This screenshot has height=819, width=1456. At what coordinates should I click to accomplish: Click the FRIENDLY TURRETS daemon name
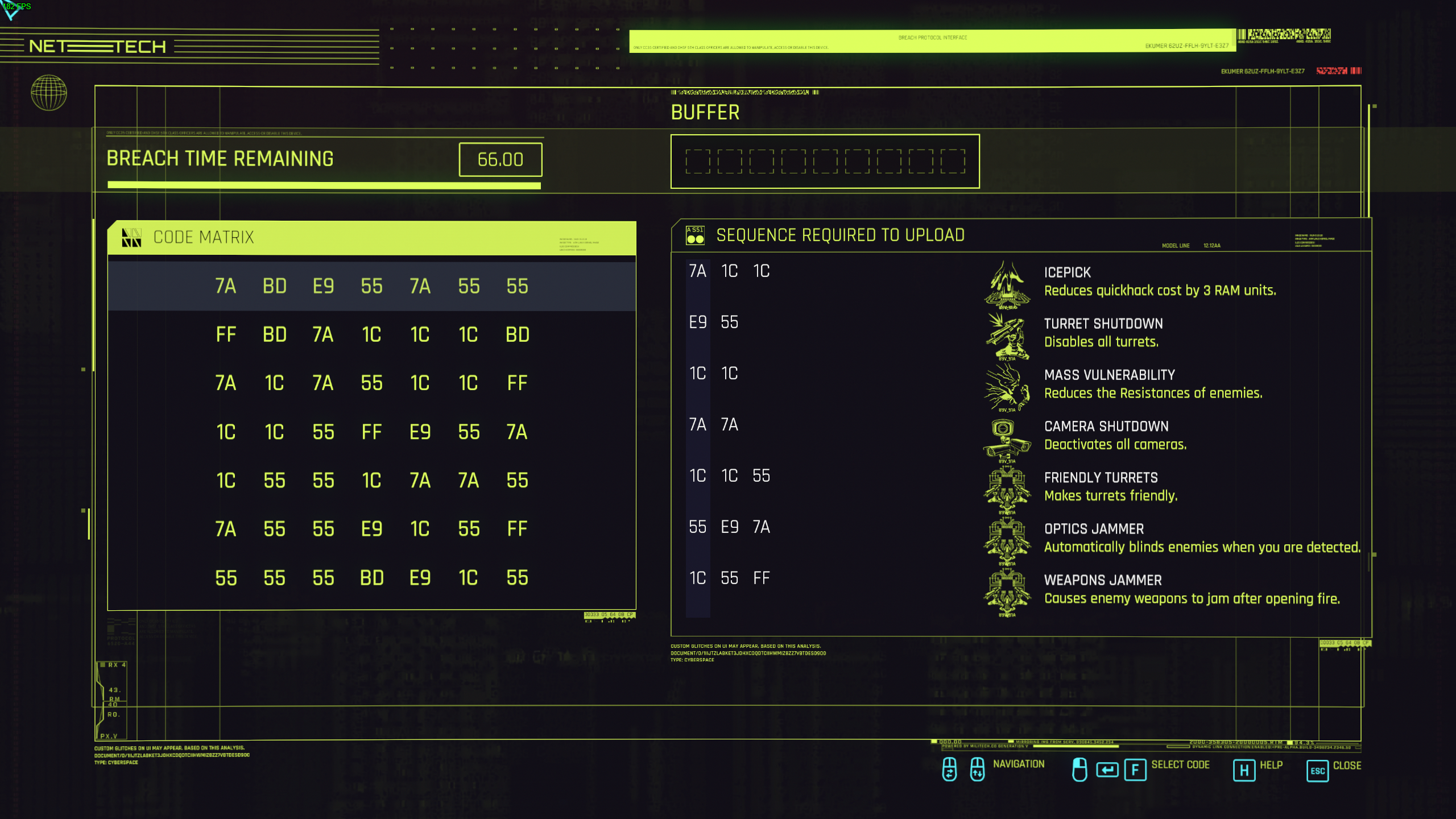1101,477
